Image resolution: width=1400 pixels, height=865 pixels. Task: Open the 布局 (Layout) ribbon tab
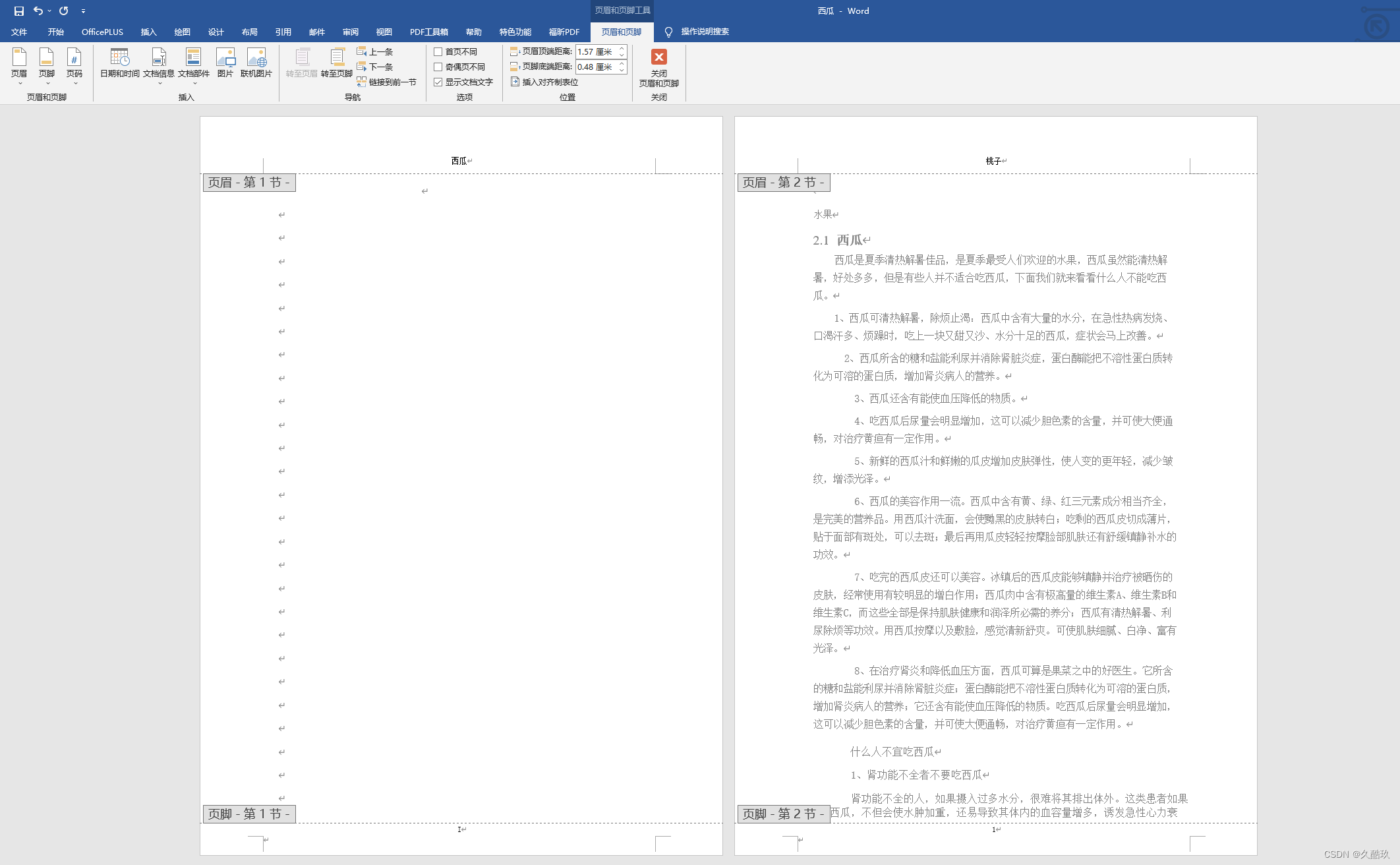coord(249,32)
